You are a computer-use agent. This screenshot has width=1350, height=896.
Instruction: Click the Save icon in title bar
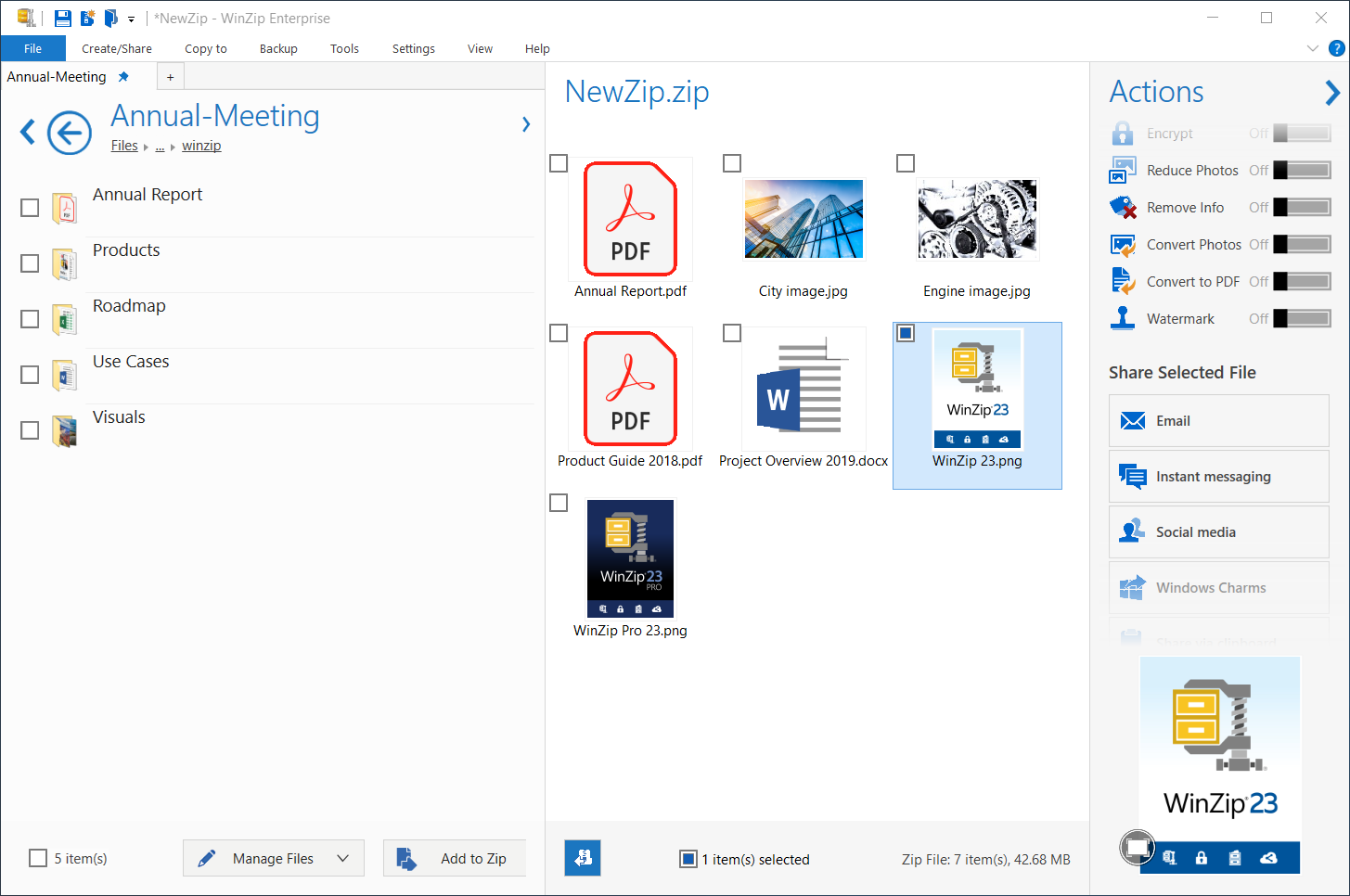pyautogui.click(x=63, y=19)
